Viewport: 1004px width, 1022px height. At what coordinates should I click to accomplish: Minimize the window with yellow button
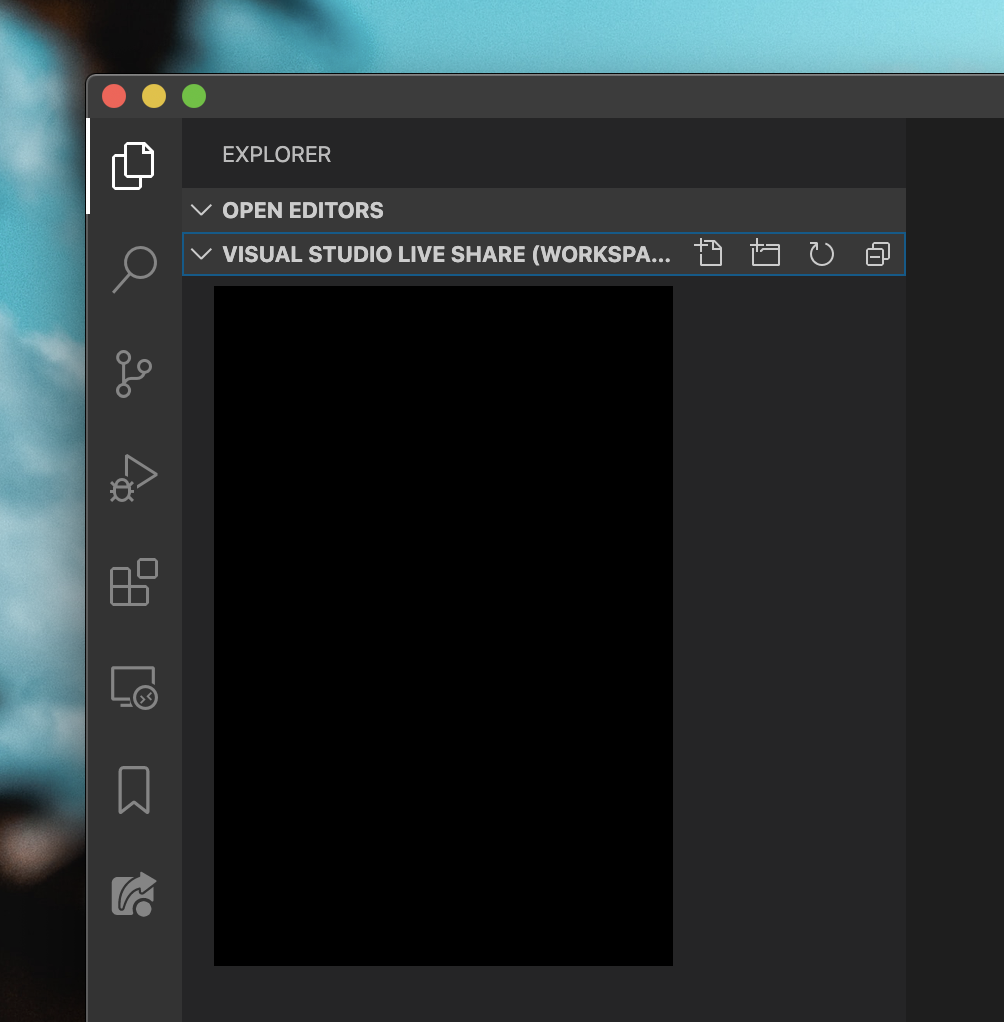pos(154,96)
